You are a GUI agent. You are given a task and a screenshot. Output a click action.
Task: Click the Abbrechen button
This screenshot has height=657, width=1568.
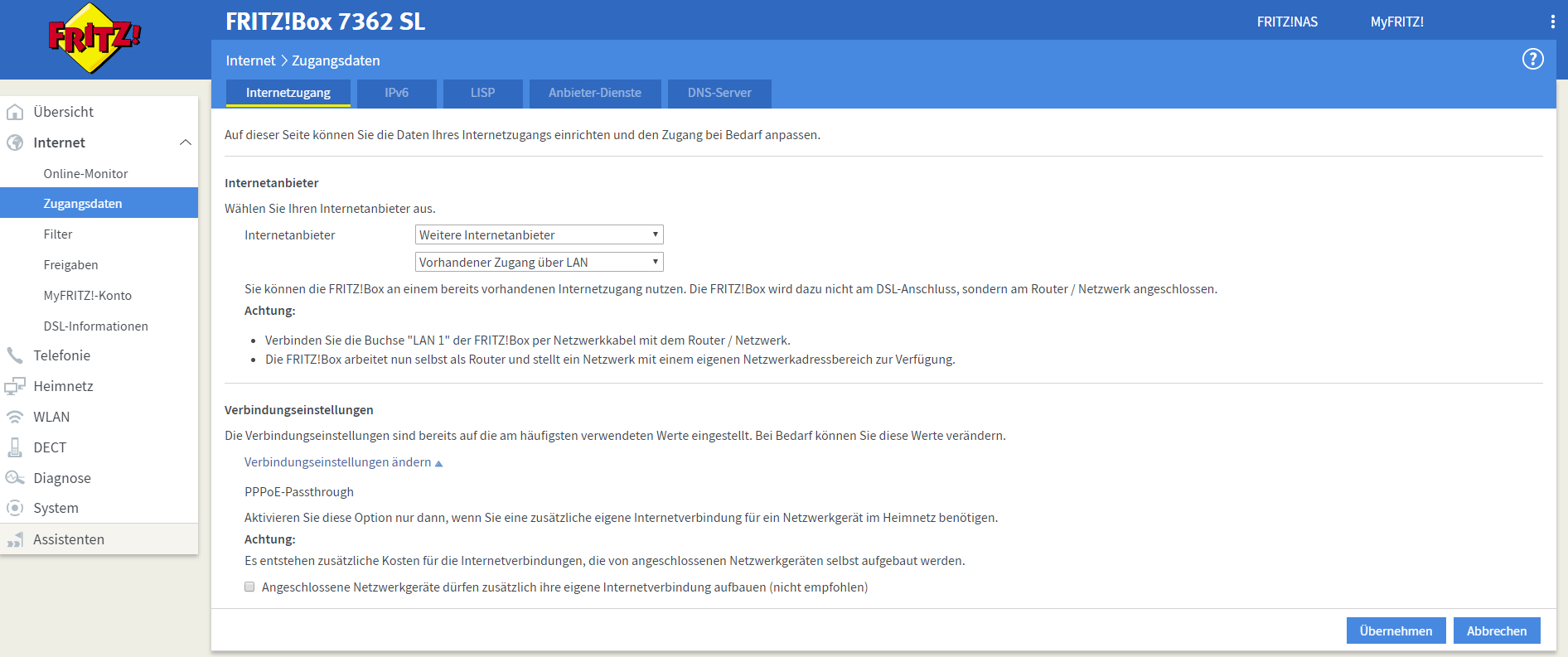(x=1497, y=630)
